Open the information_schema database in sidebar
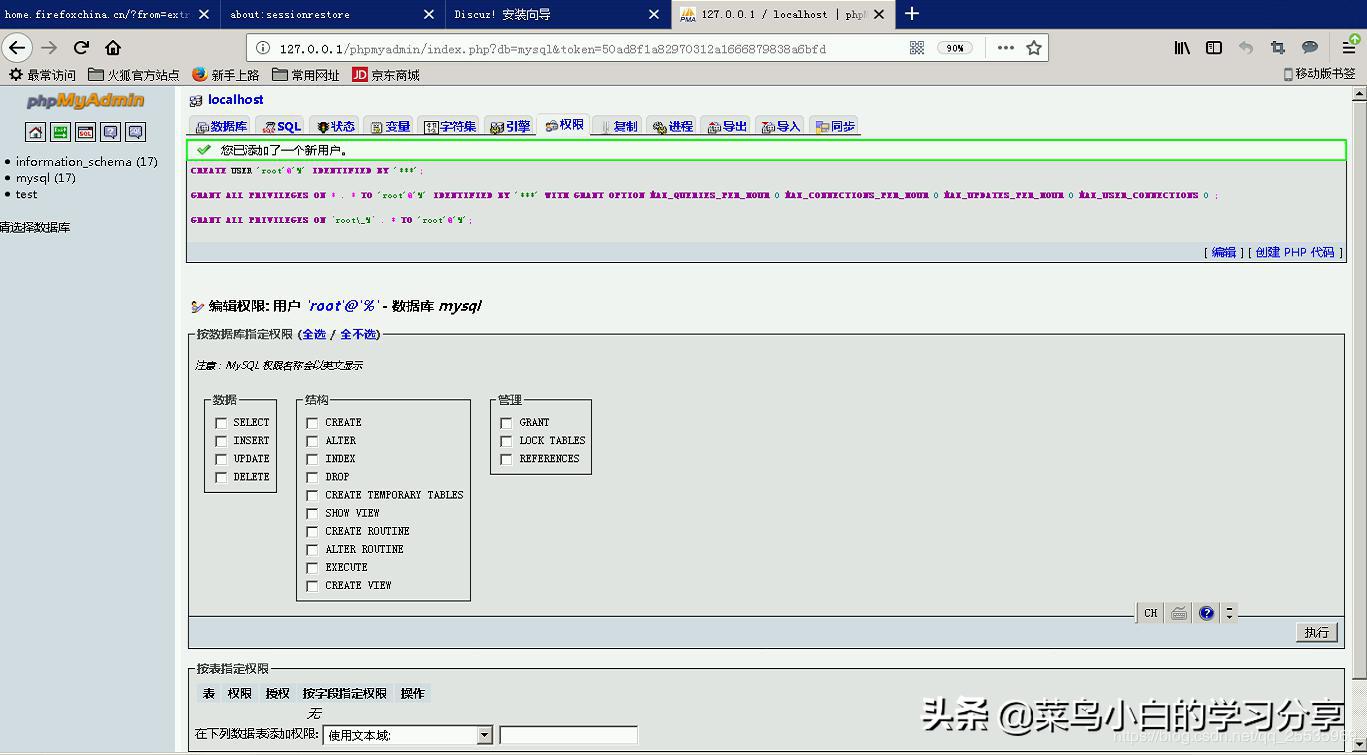Viewport: 1367px width, 755px height. click(x=86, y=161)
